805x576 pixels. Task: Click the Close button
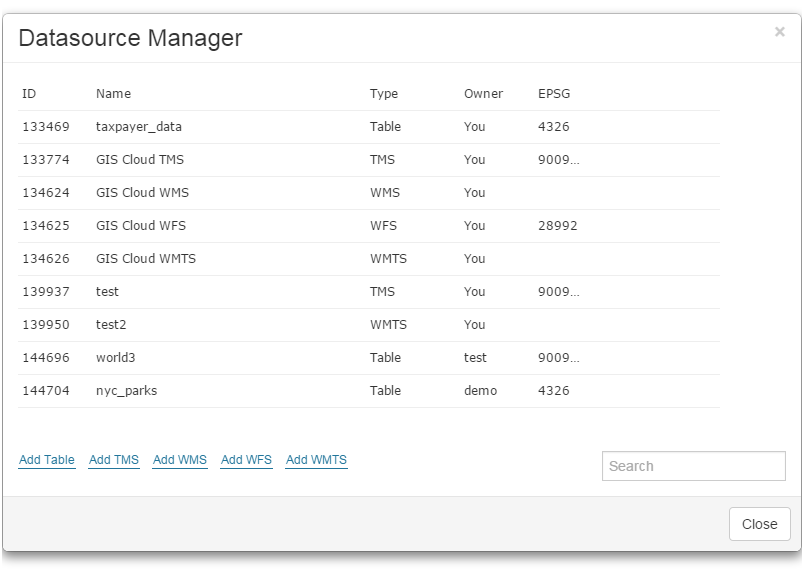(759, 524)
